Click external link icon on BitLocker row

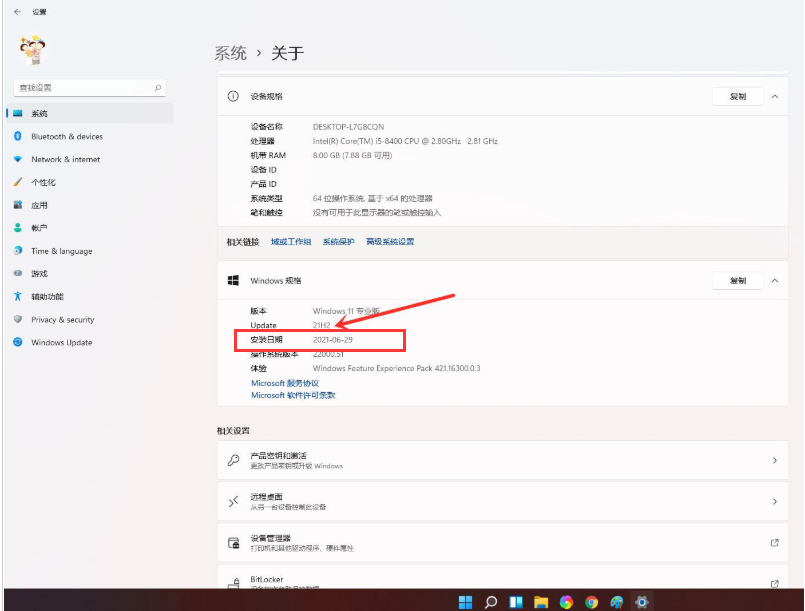tap(775, 584)
